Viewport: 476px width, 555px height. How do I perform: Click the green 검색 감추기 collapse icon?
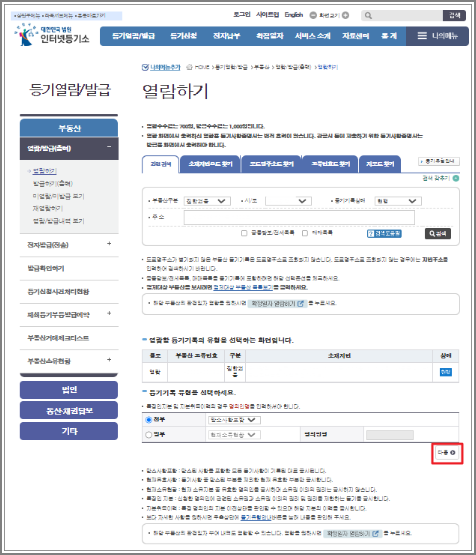456,178
